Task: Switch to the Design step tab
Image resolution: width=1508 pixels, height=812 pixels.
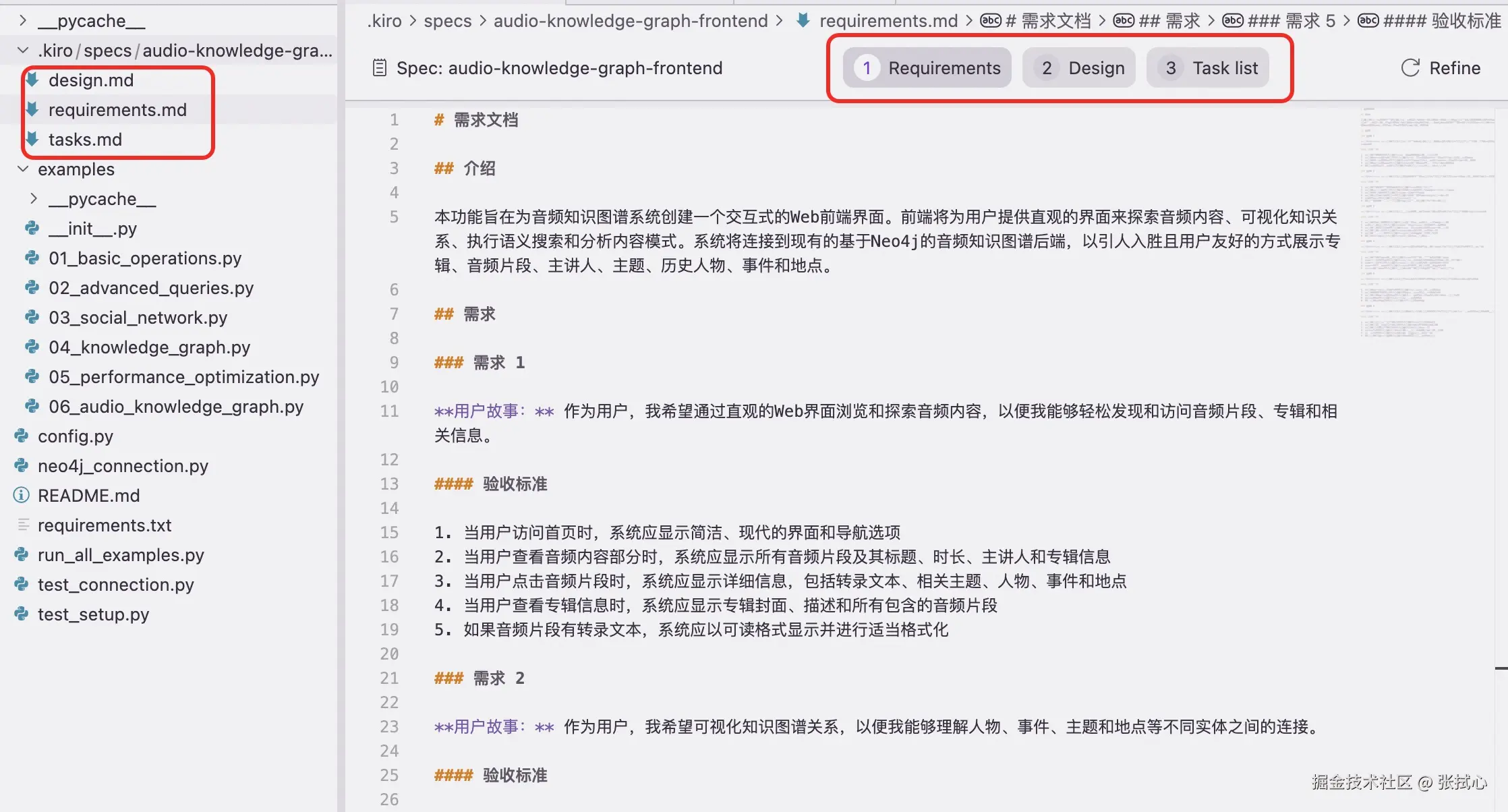Action: pyautogui.click(x=1079, y=68)
